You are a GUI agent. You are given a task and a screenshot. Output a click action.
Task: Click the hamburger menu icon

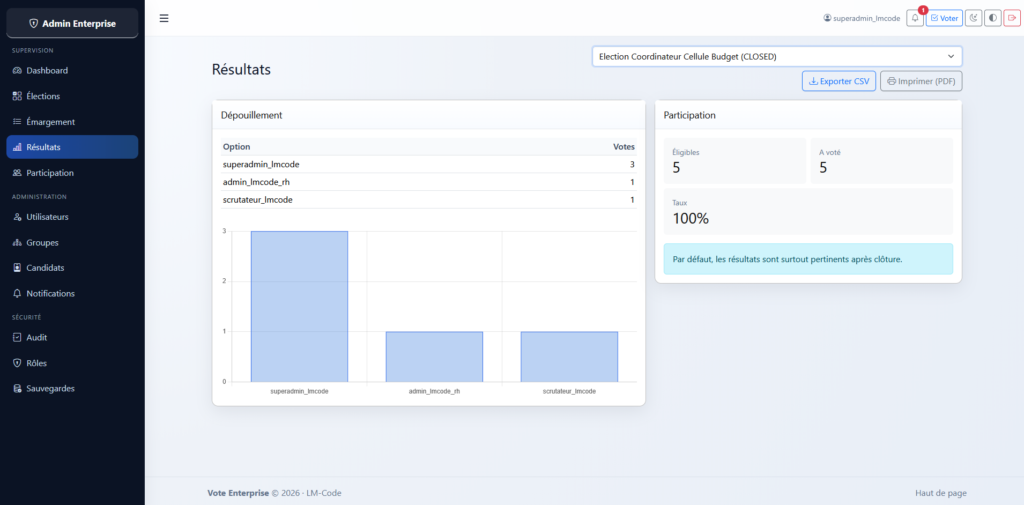coord(164,18)
